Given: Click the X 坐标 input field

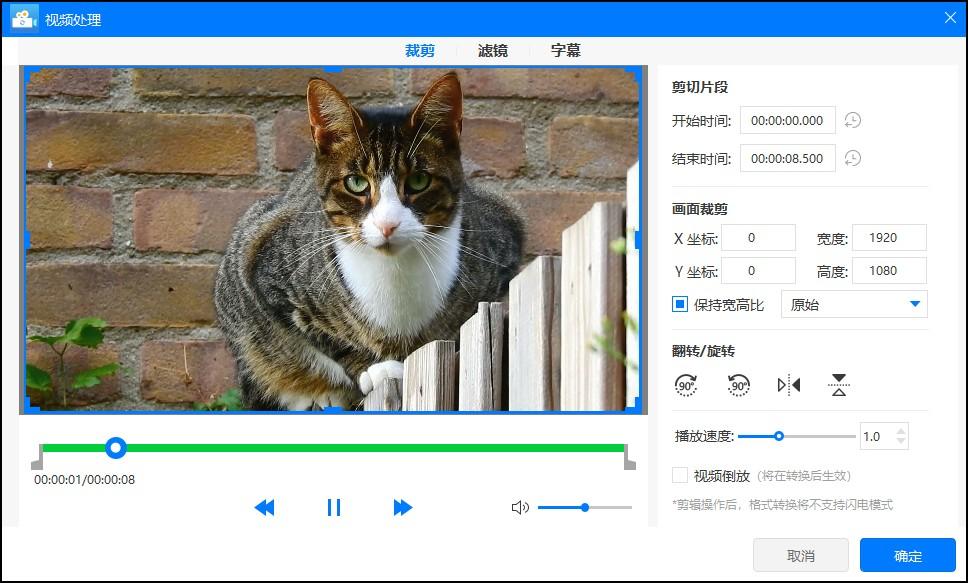Looking at the screenshot, I should [x=759, y=238].
